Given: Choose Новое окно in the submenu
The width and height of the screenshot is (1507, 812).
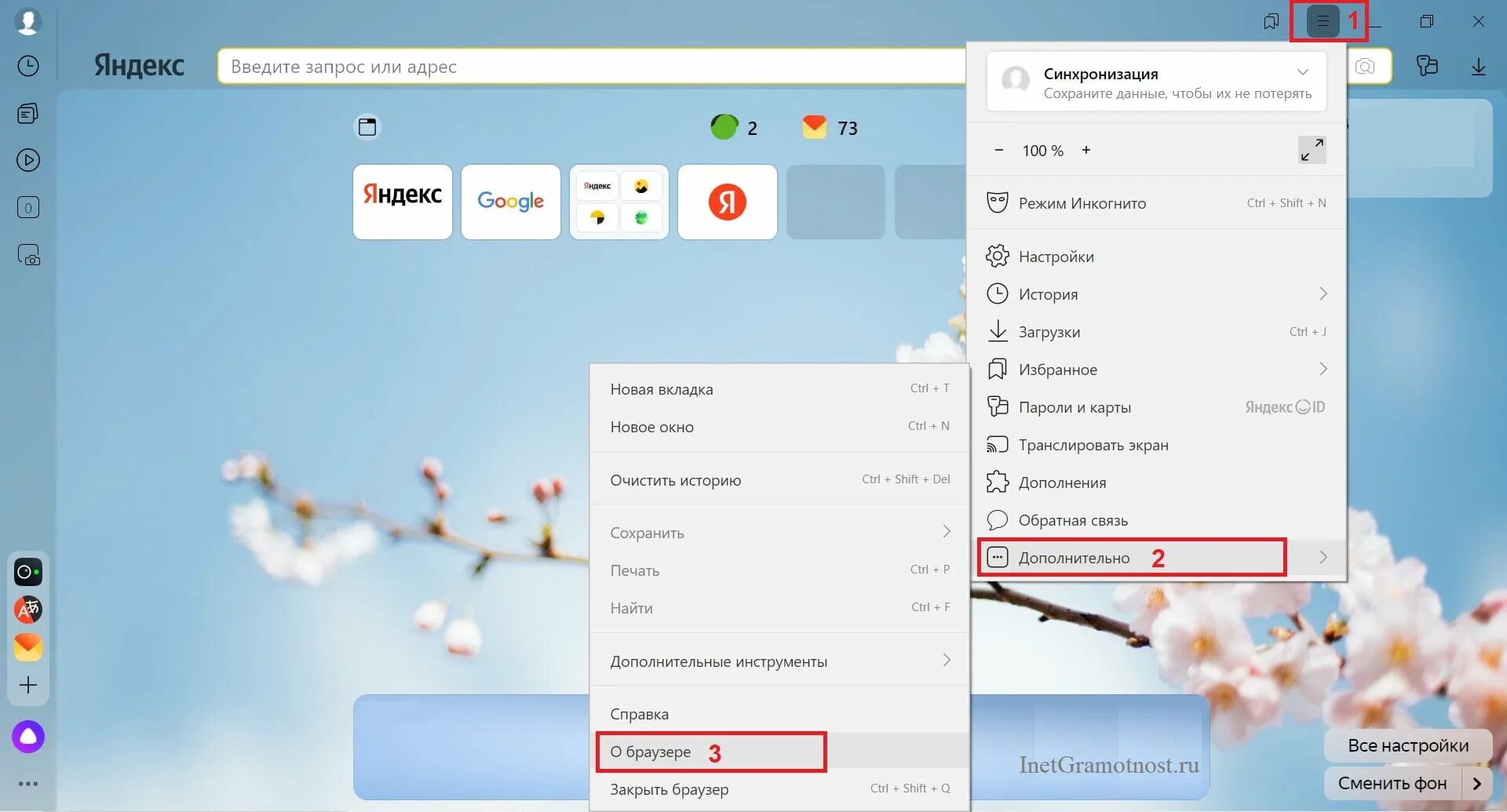Looking at the screenshot, I should click(x=779, y=427).
